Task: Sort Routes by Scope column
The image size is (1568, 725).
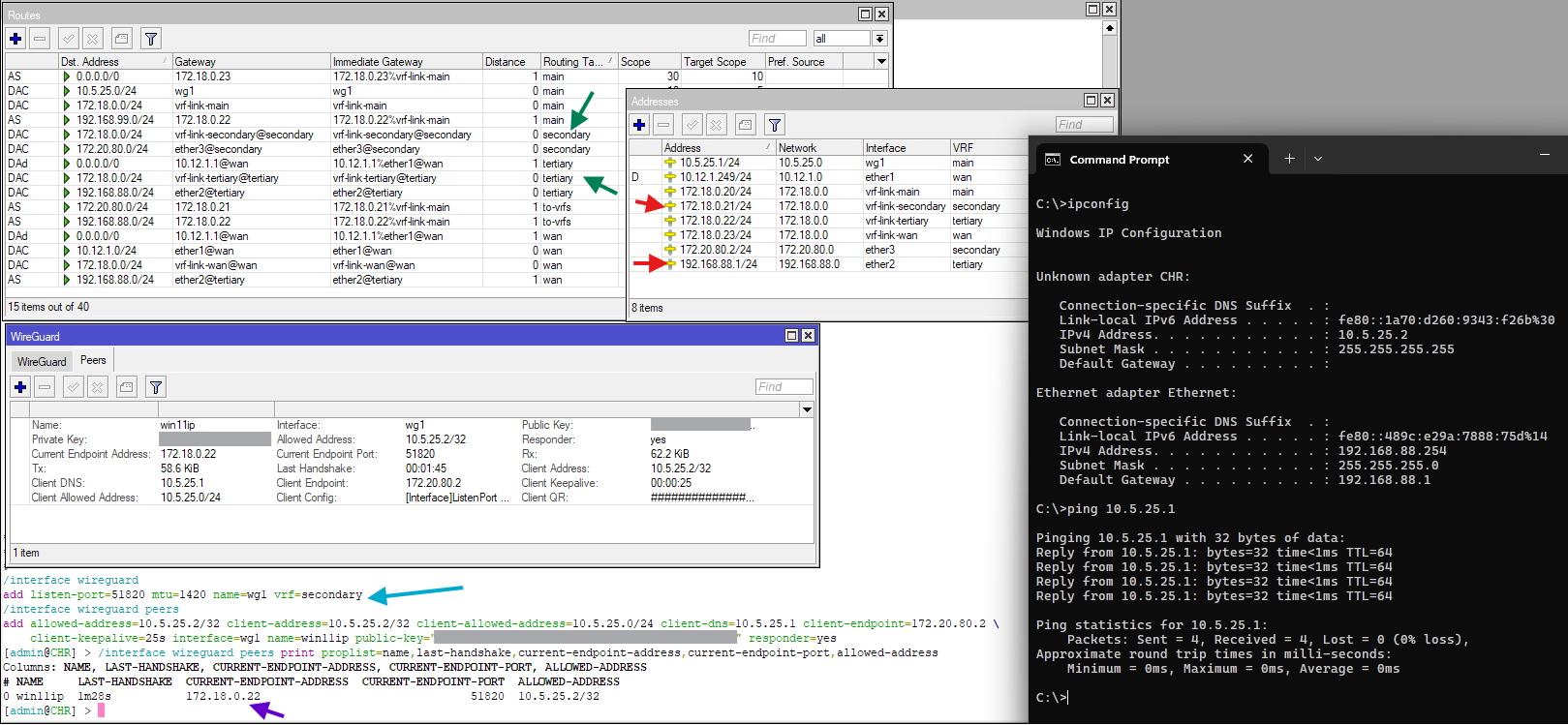Action: [x=649, y=61]
